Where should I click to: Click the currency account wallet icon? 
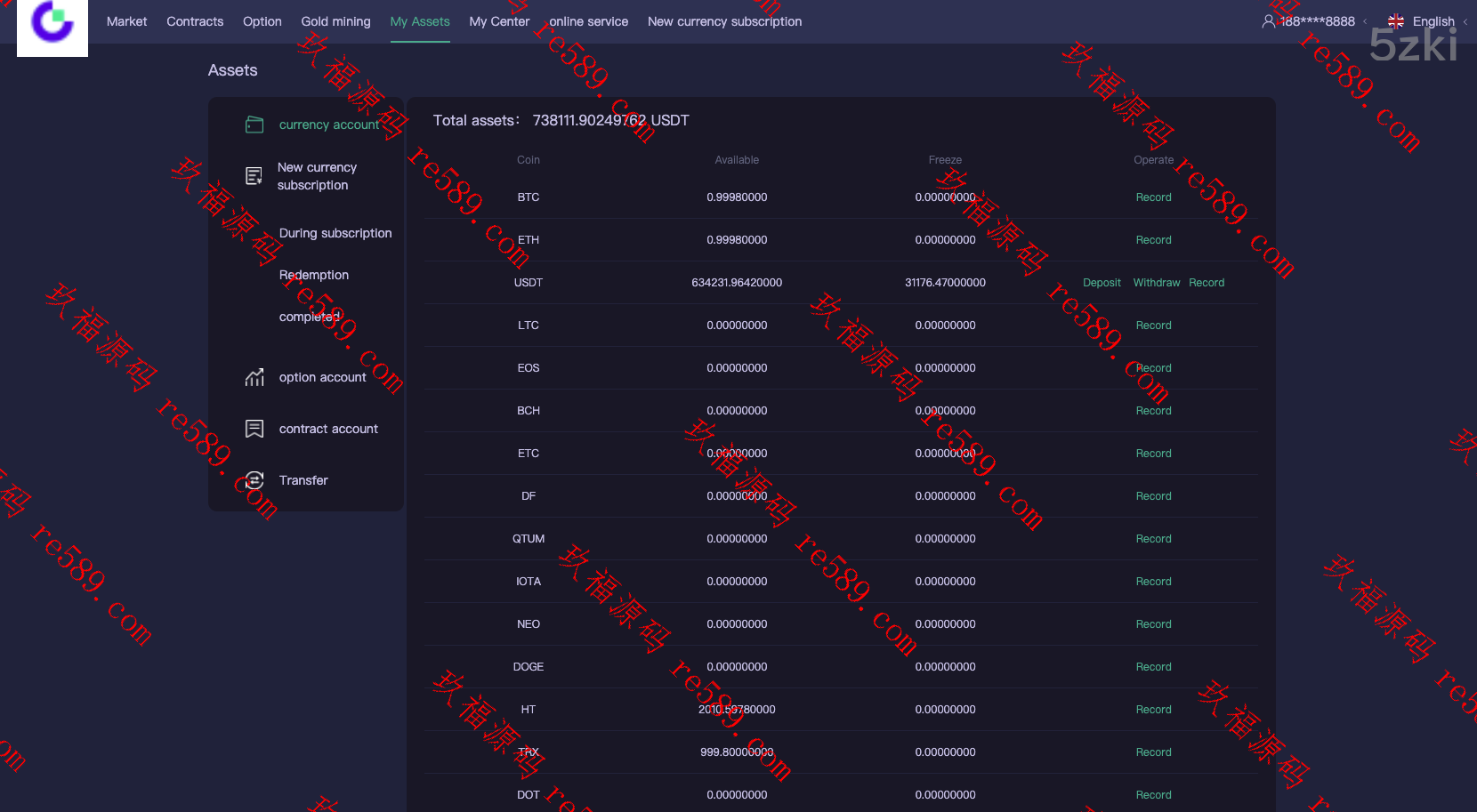[x=254, y=125]
